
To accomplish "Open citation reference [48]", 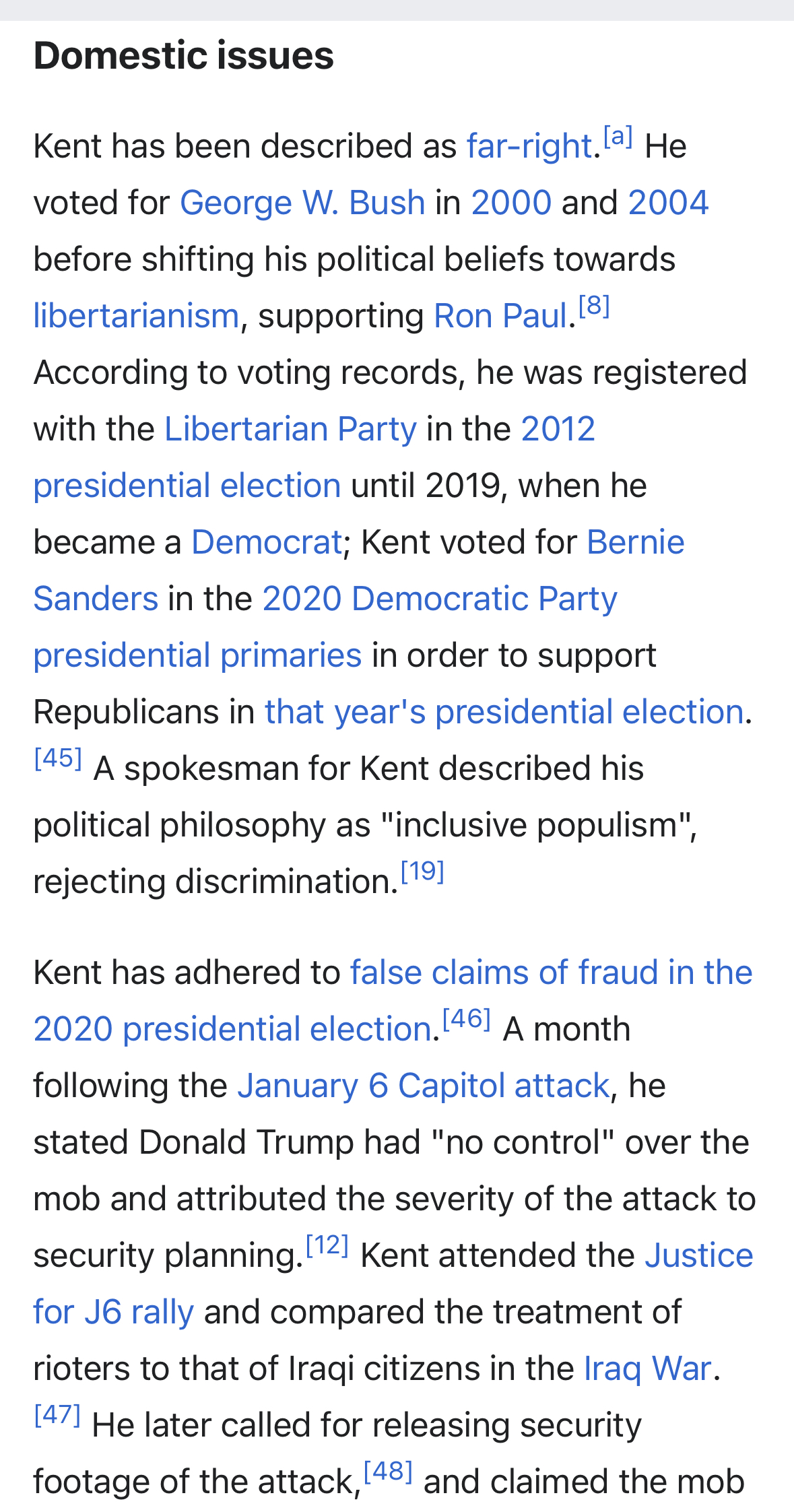I will tap(388, 1472).
